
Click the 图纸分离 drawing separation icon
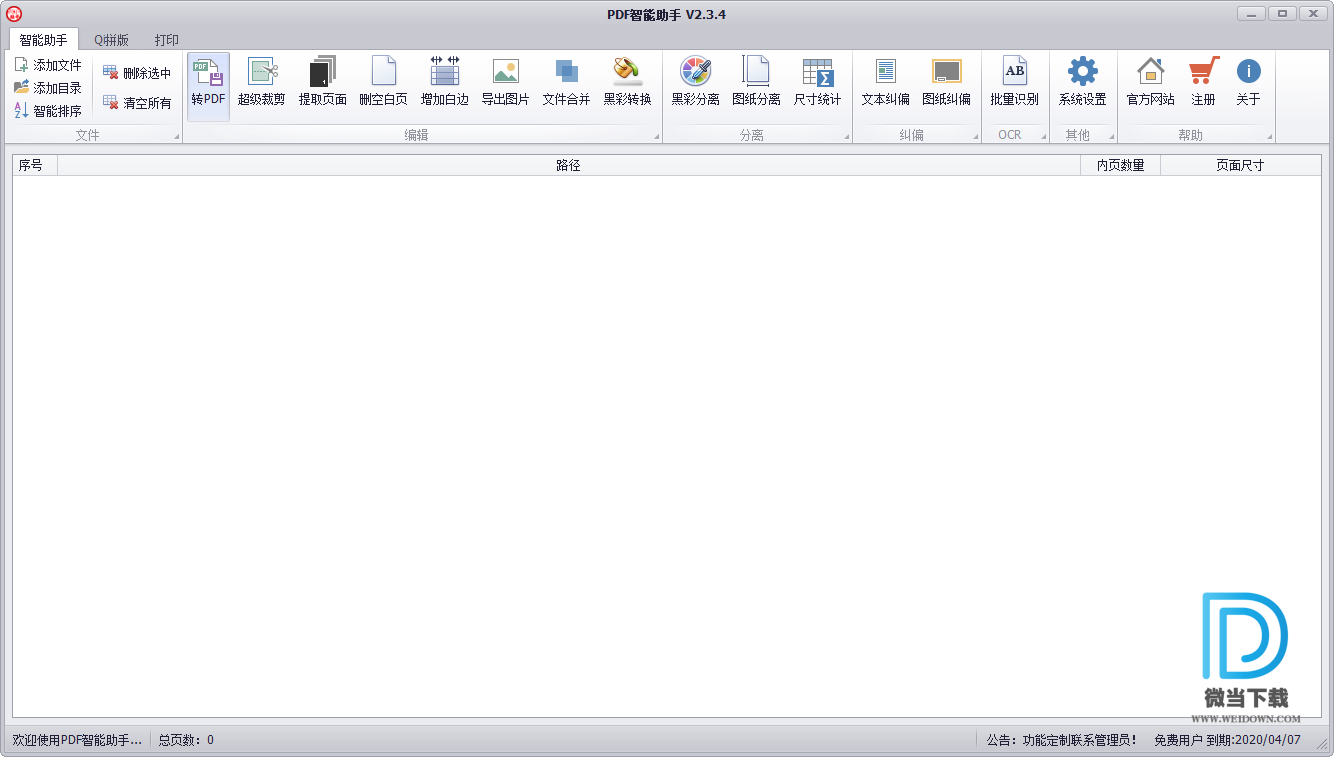(756, 72)
